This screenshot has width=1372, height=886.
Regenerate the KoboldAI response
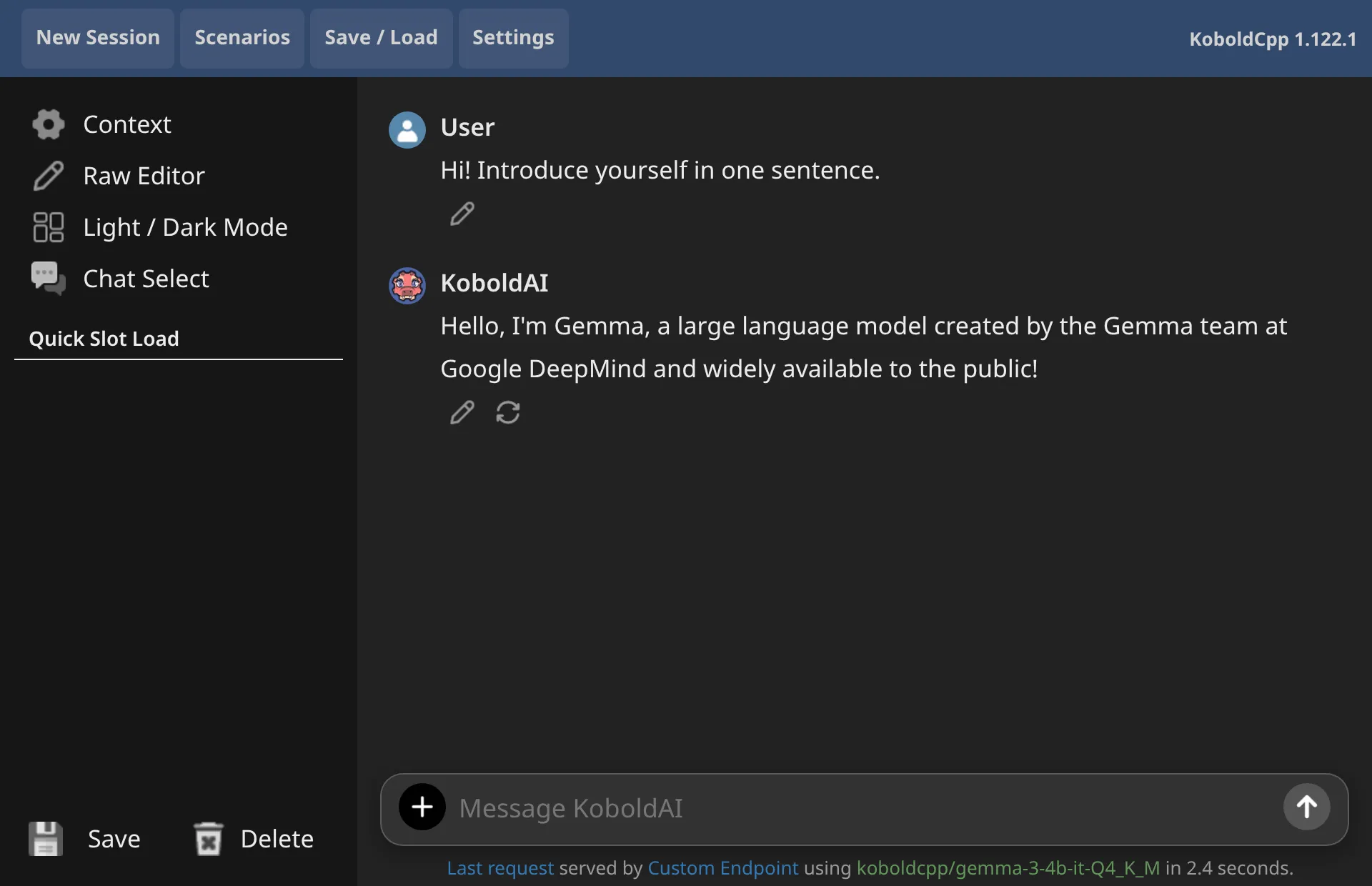[508, 412]
